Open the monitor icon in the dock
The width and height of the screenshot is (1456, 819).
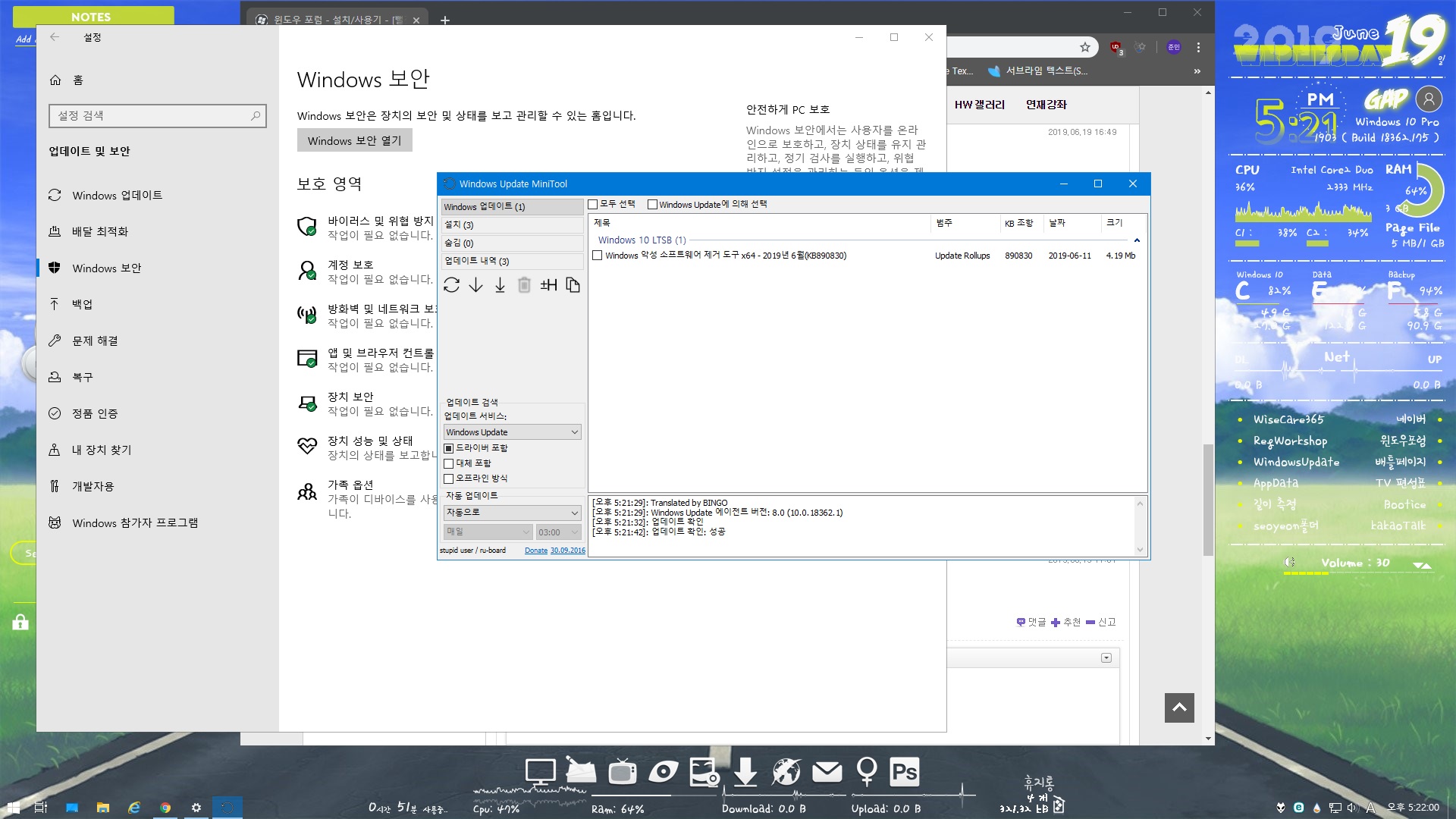tap(541, 773)
